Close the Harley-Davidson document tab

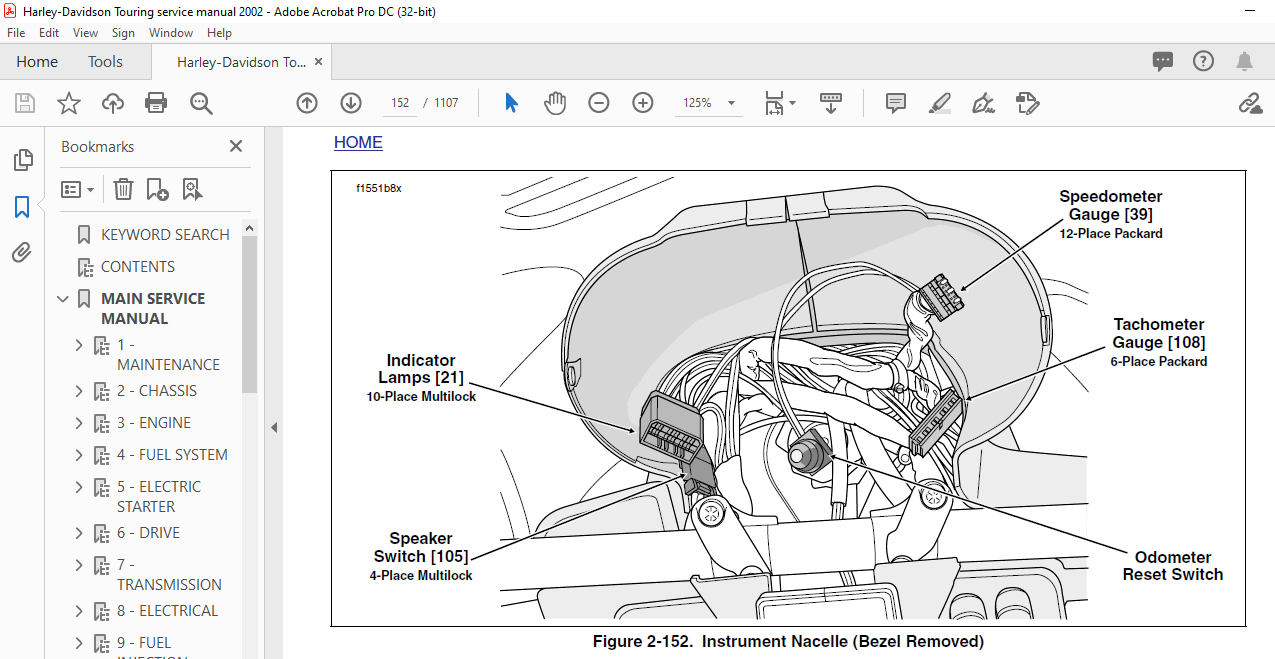(x=319, y=62)
